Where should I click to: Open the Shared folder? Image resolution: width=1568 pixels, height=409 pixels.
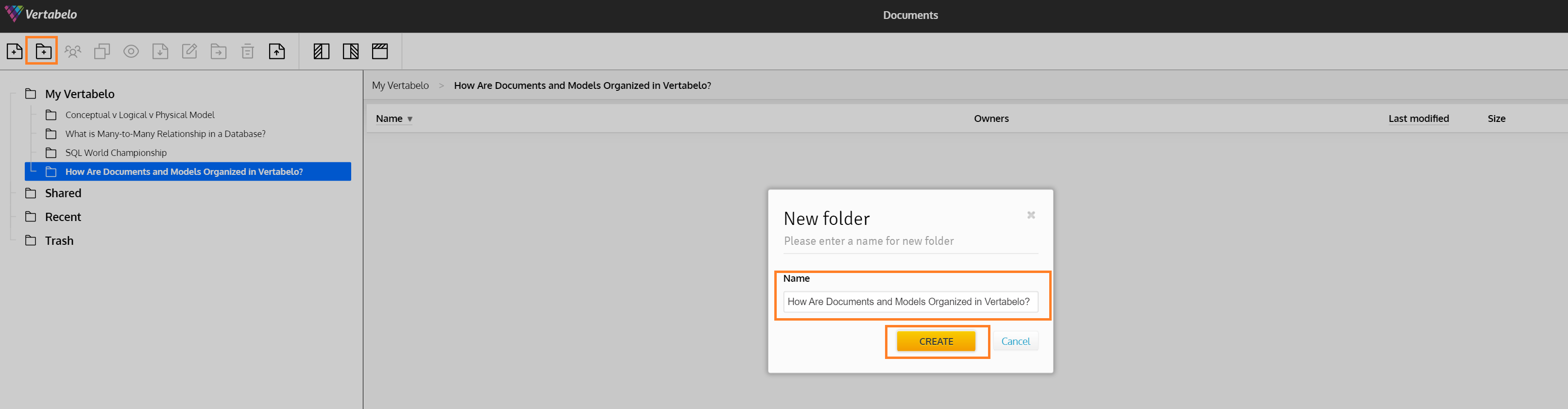tap(63, 193)
